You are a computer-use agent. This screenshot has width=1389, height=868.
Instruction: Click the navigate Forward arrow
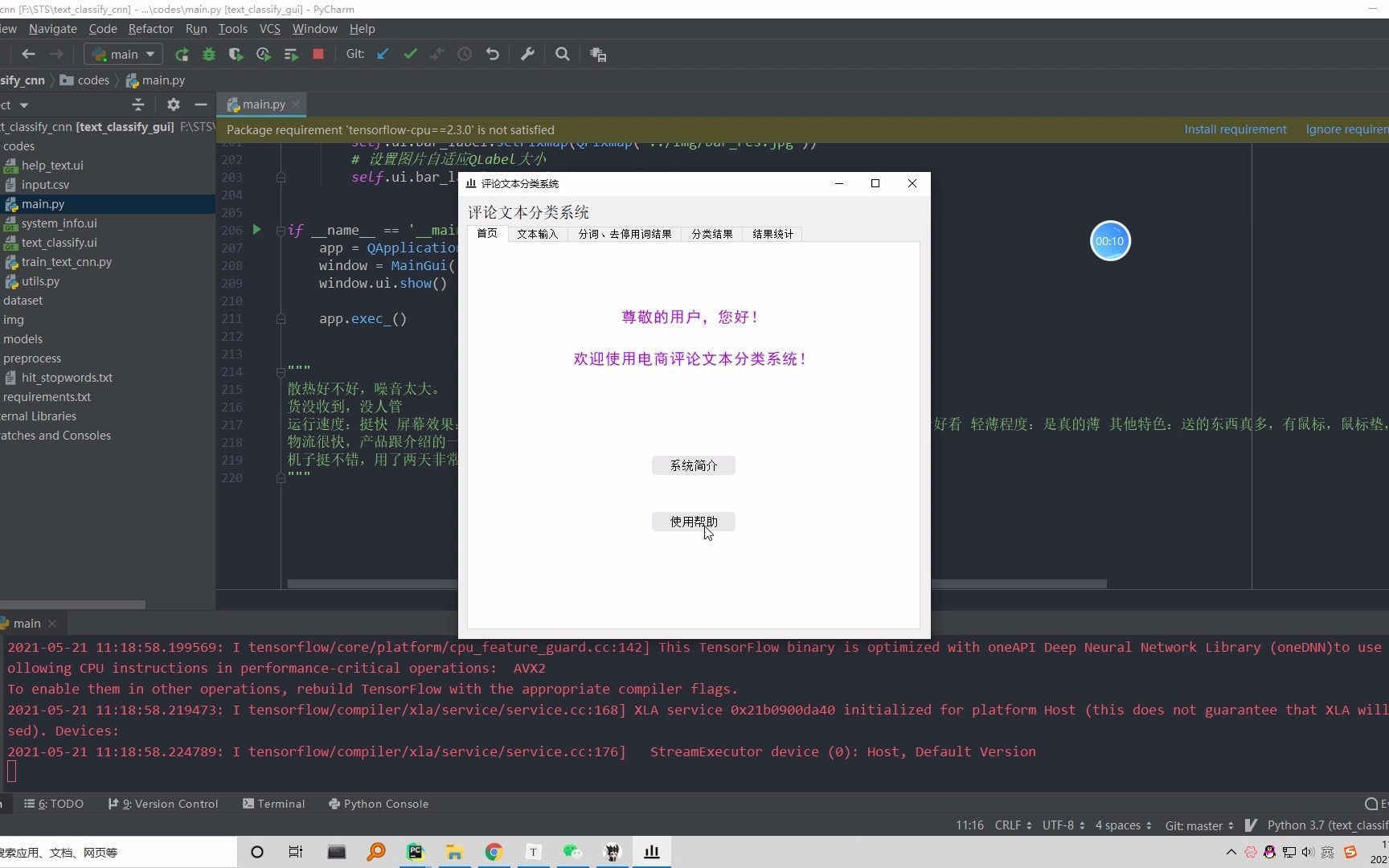coord(56,54)
